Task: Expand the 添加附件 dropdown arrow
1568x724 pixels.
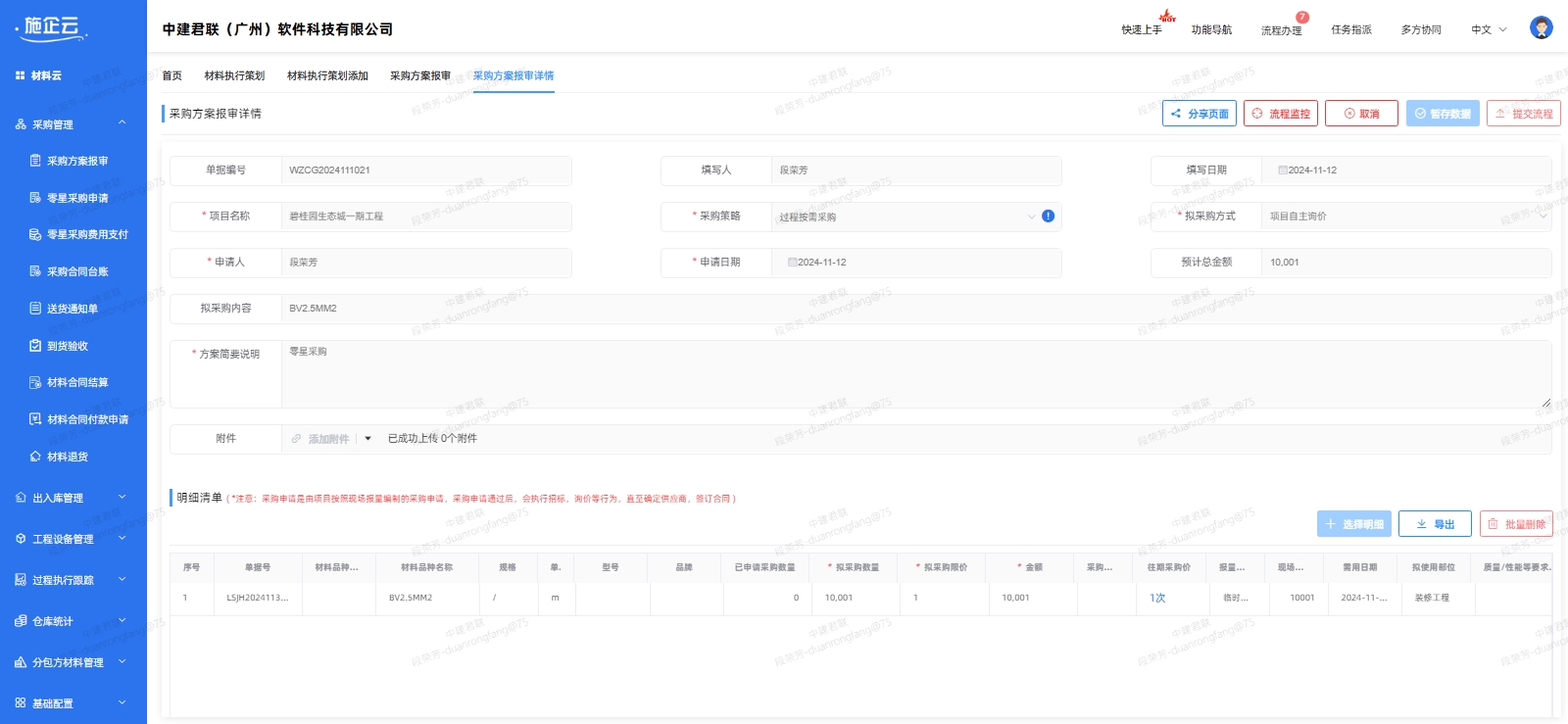Action: tap(368, 439)
